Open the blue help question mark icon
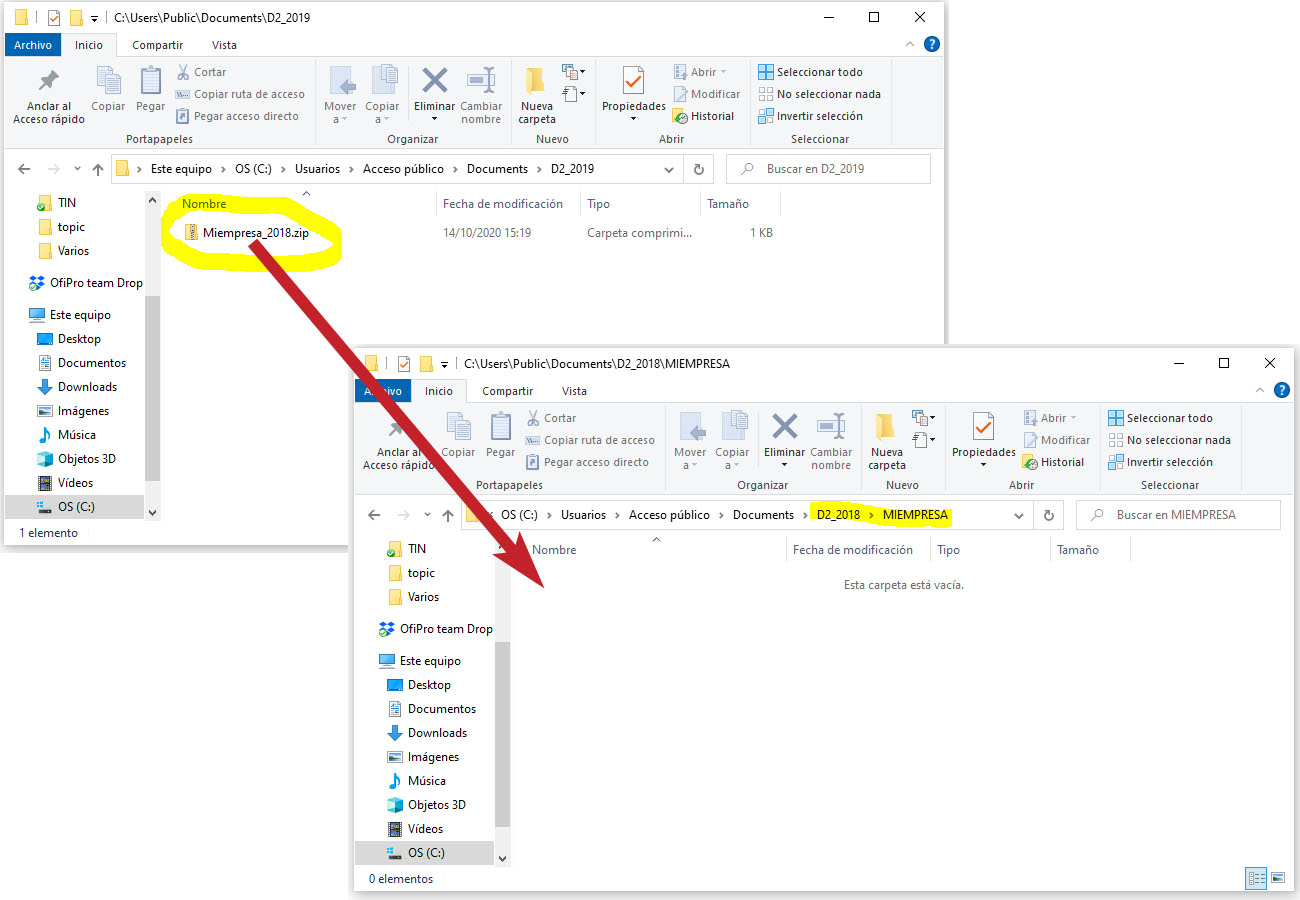The width and height of the screenshot is (1300, 900). (931, 45)
